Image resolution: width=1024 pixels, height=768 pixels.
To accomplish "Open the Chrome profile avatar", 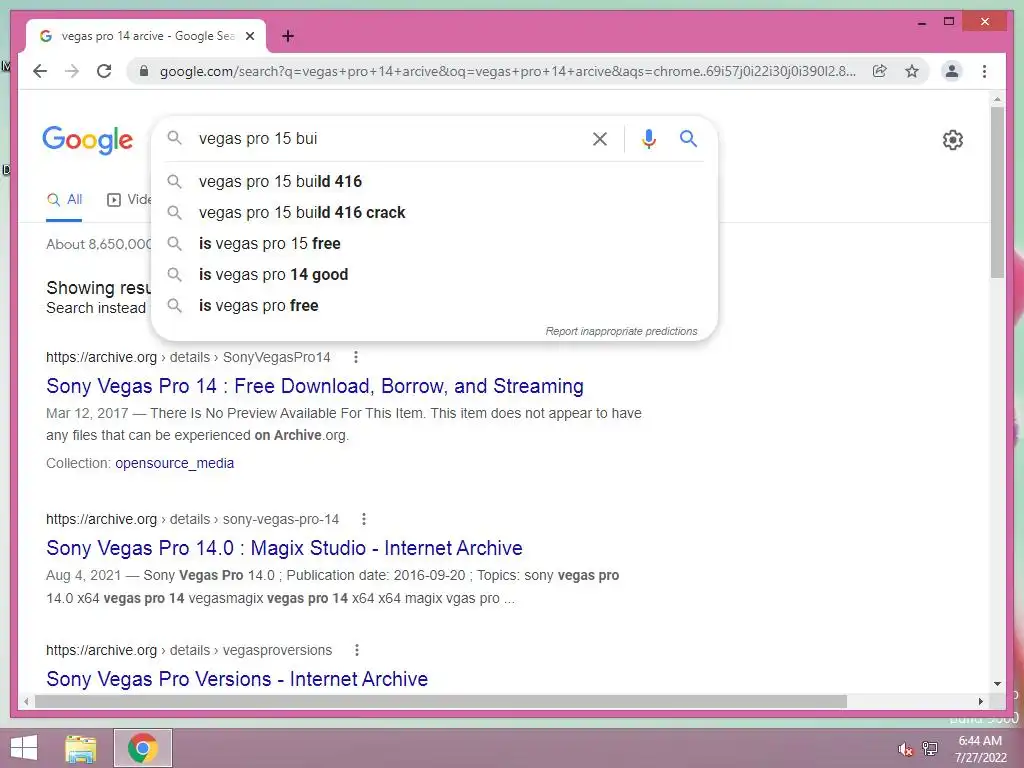I will coord(952,71).
